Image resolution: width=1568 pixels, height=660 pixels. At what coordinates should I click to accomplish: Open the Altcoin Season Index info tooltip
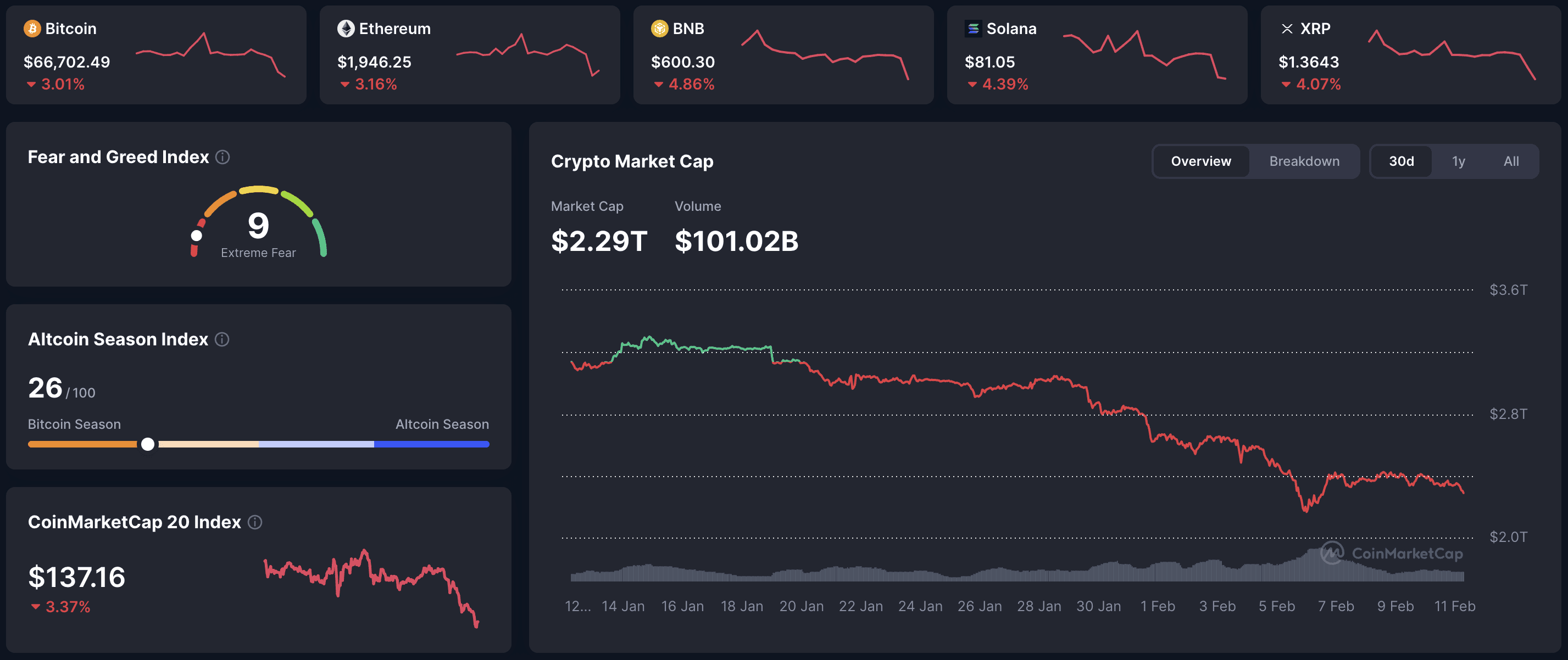coord(223,339)
